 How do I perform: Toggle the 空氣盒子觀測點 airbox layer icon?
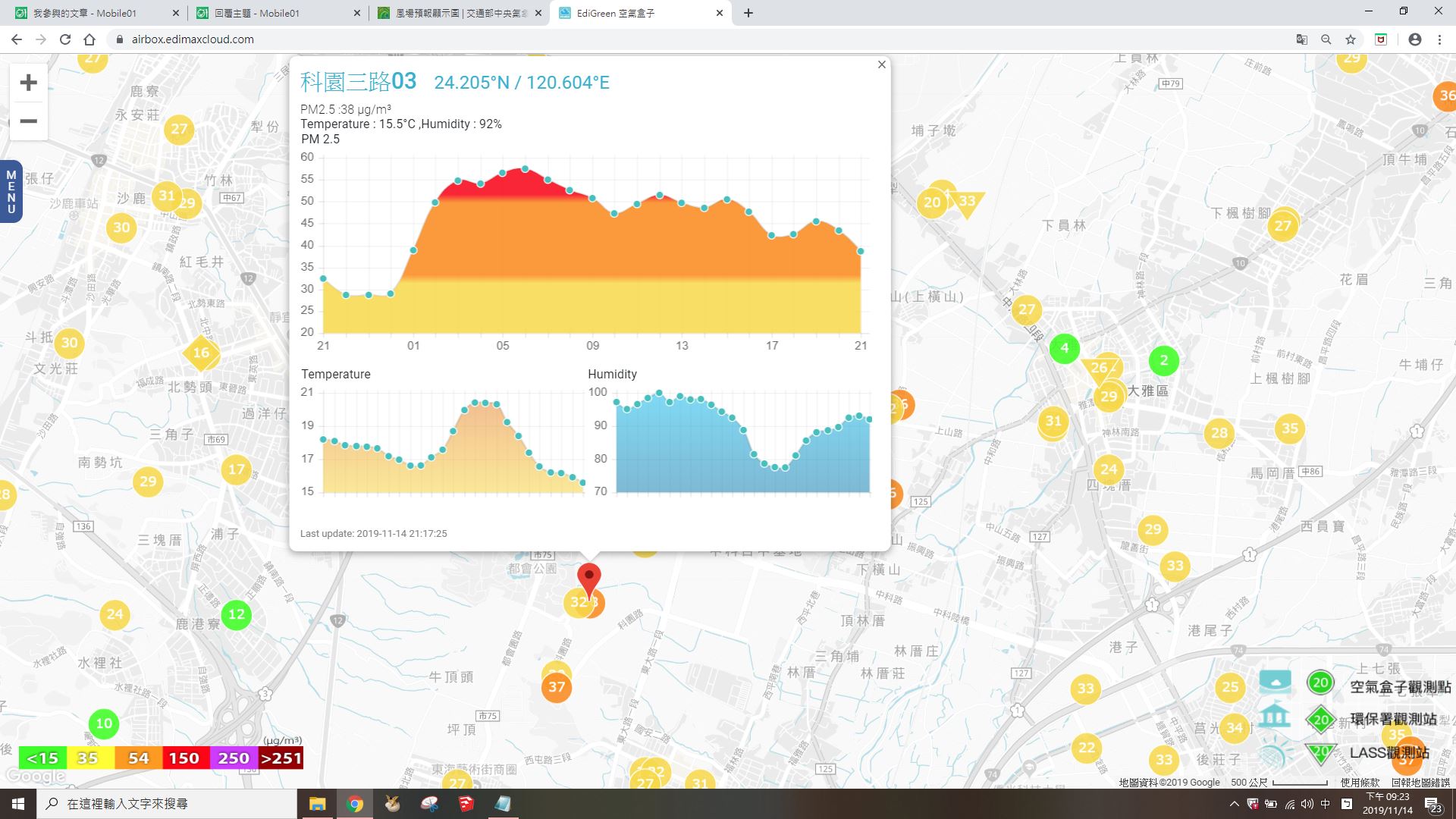tap(1275, 682)
